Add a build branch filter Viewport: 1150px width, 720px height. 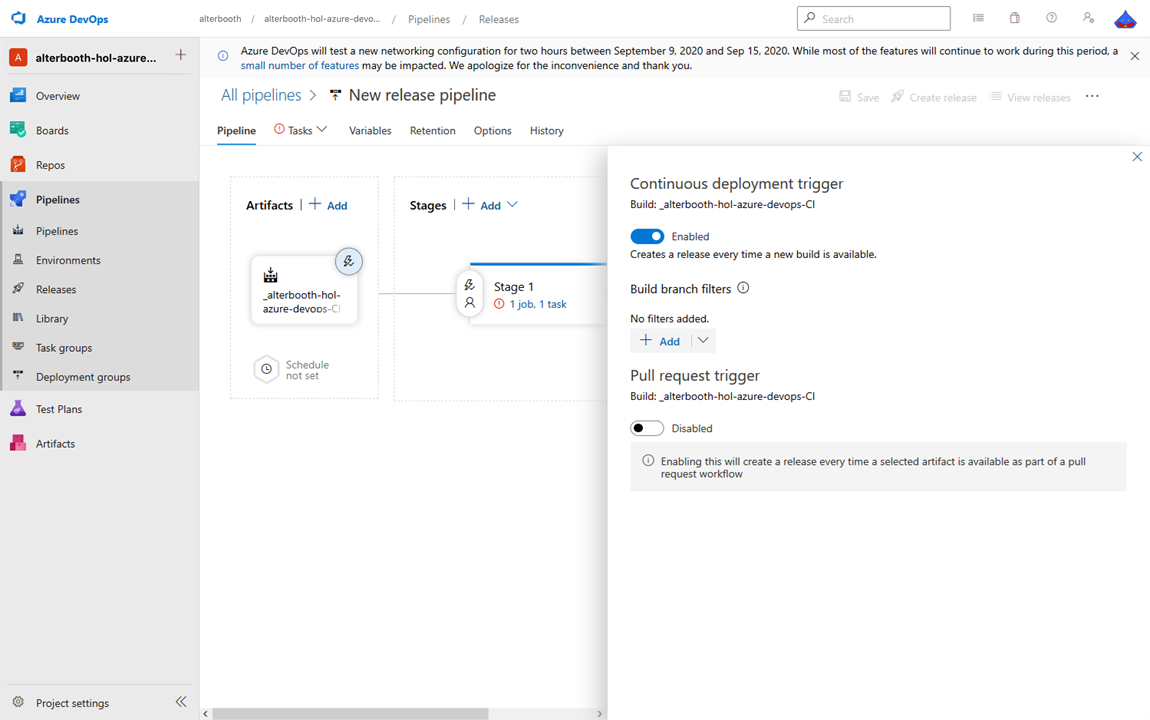click(660, 341)
